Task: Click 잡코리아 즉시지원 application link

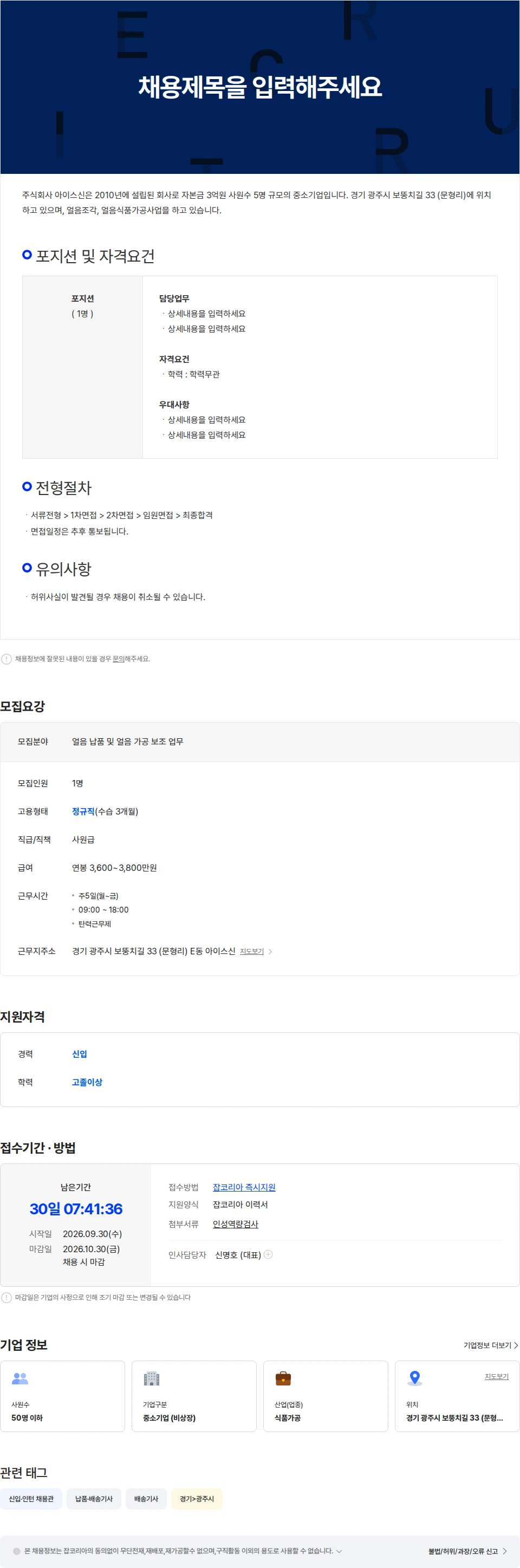Action: tap(244, 1187)
